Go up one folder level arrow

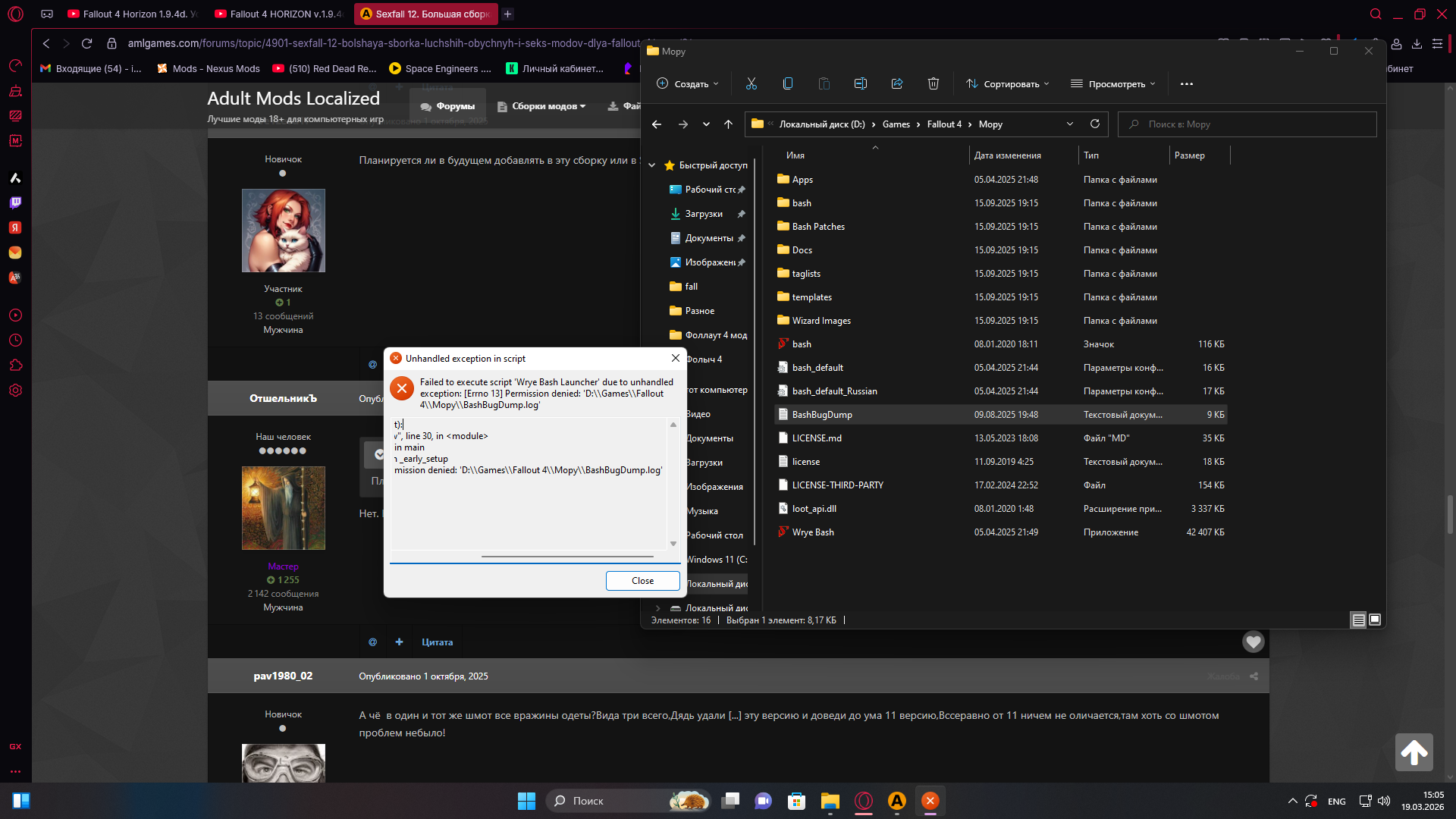(728, 124)
